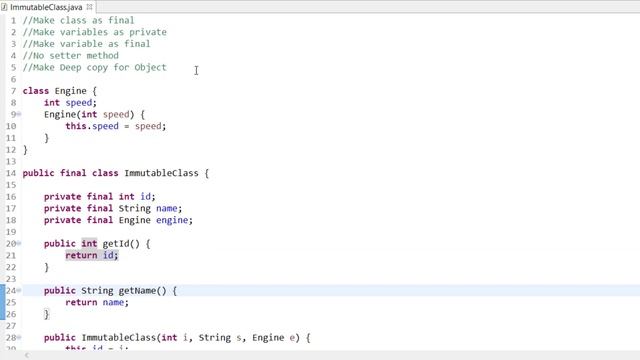Viewport: 640px width, 360px height.
Task: Collapse the getName method at line 24
Action: coord(19,291)
